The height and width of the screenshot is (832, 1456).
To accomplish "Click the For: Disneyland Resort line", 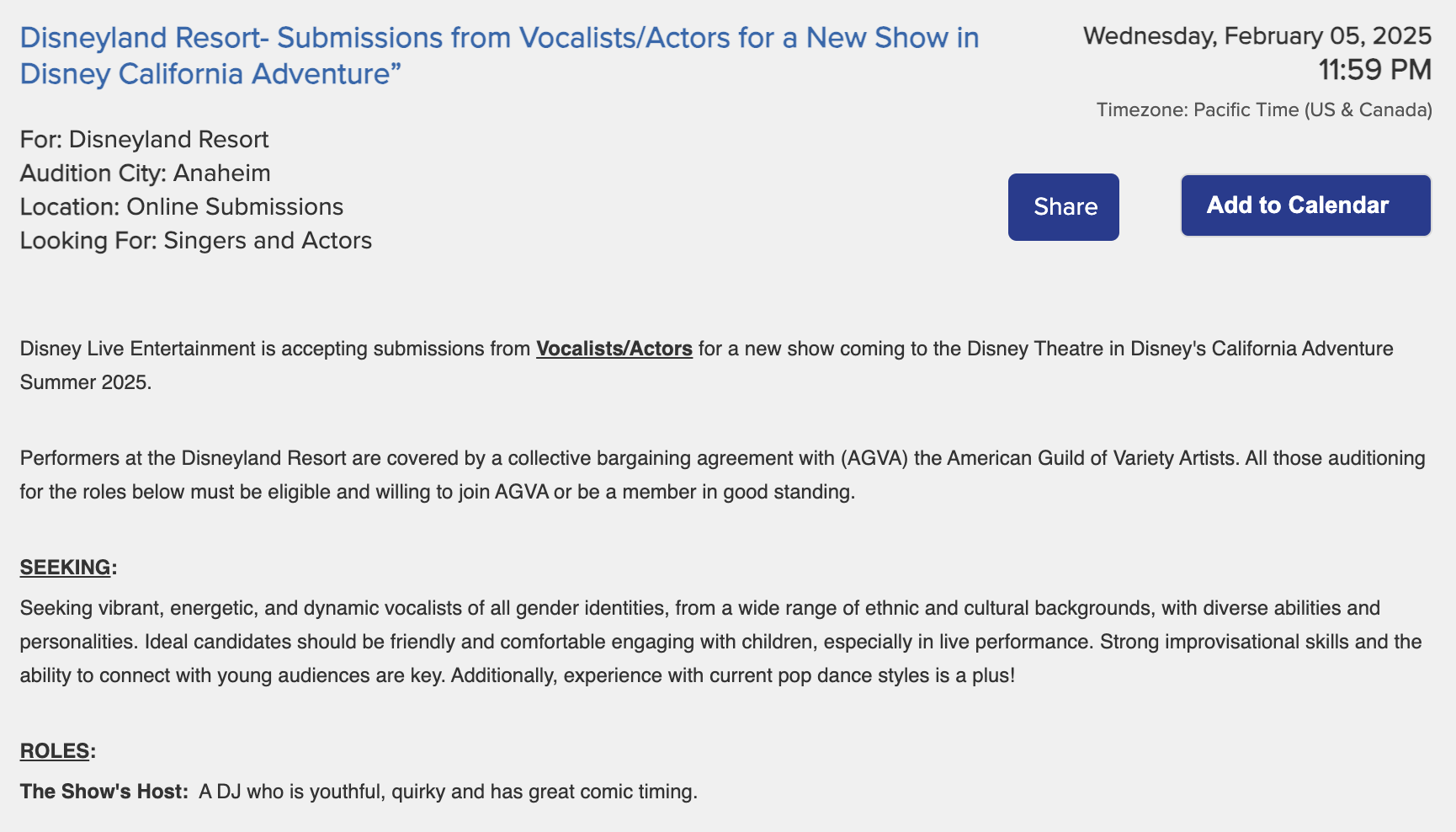I will tap(145, 140).
